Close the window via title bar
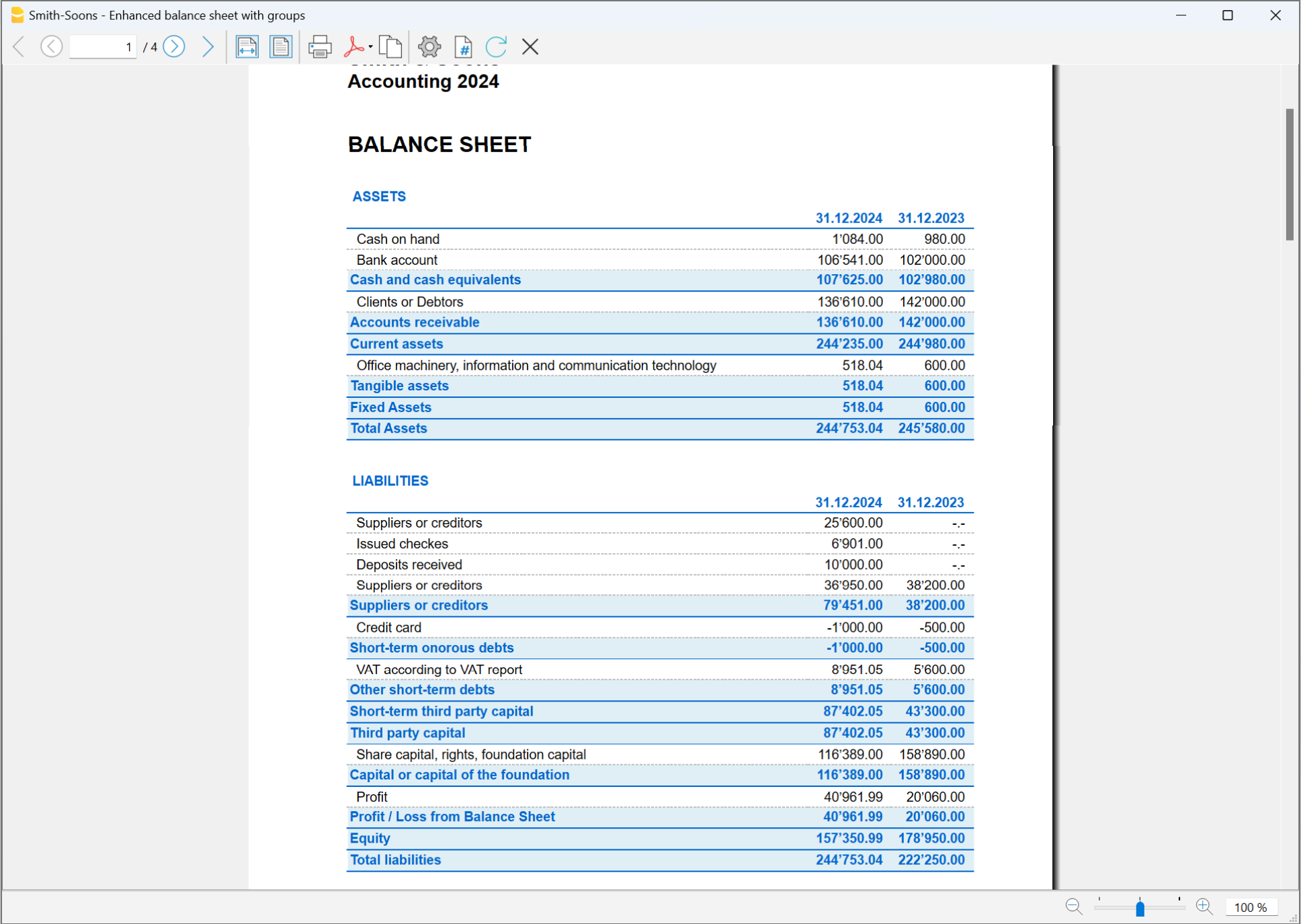The image size is (1301, 924). (1275, 15)
